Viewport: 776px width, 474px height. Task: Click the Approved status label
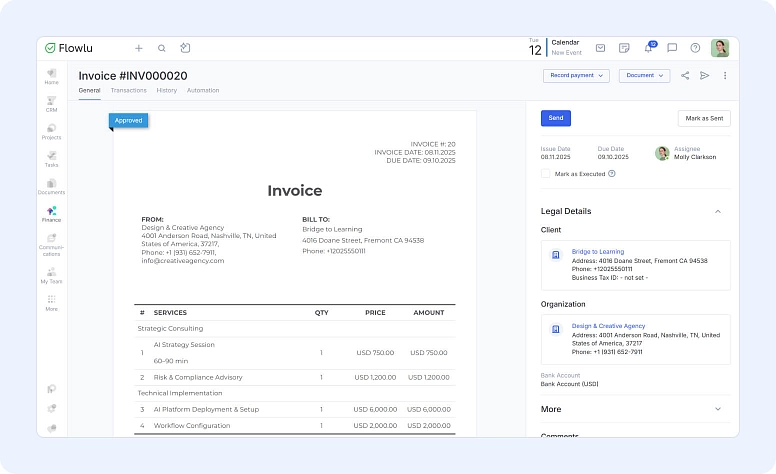click(128, 121)
